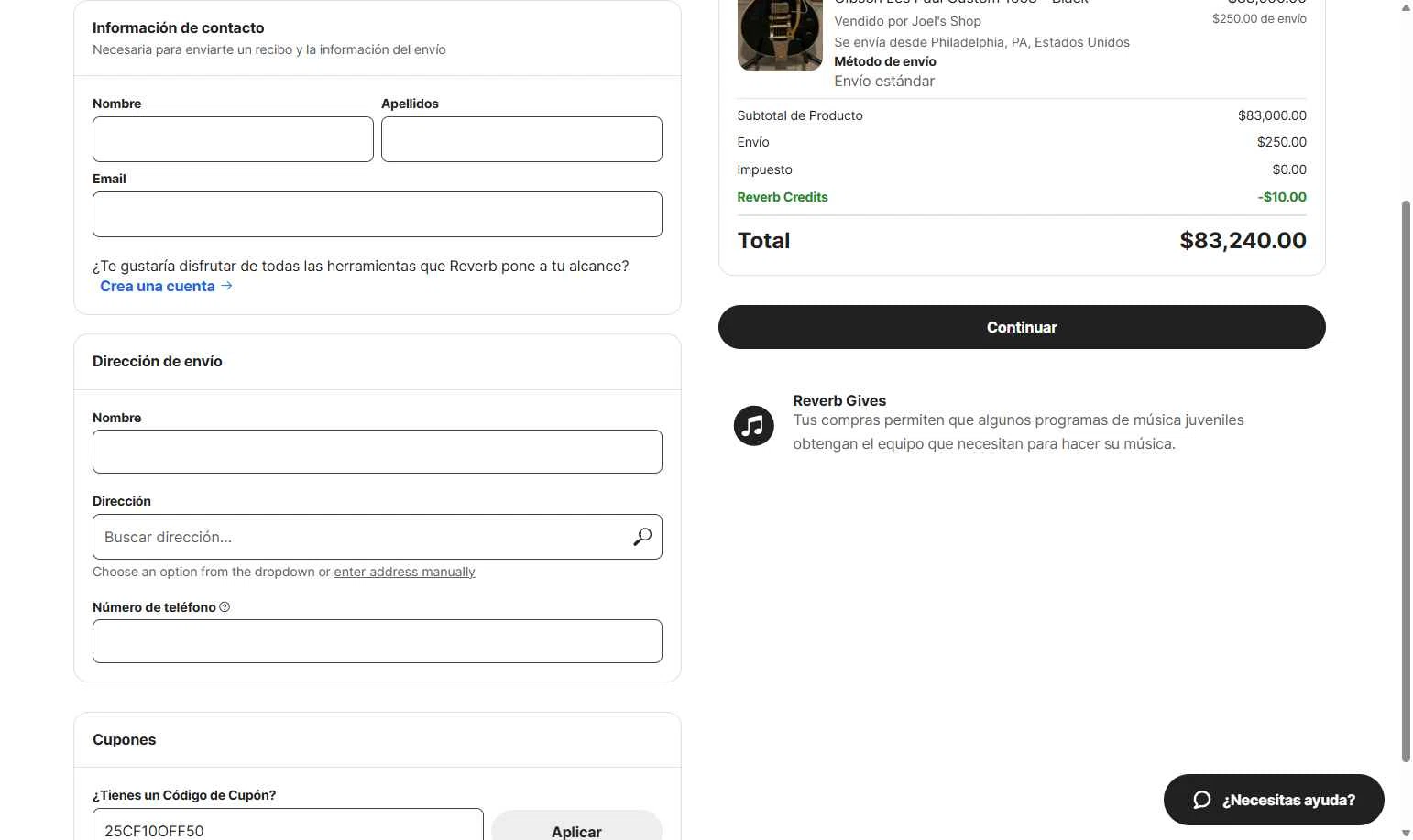
Task: Click into the Email field
Action: click(x=377, y=214)
